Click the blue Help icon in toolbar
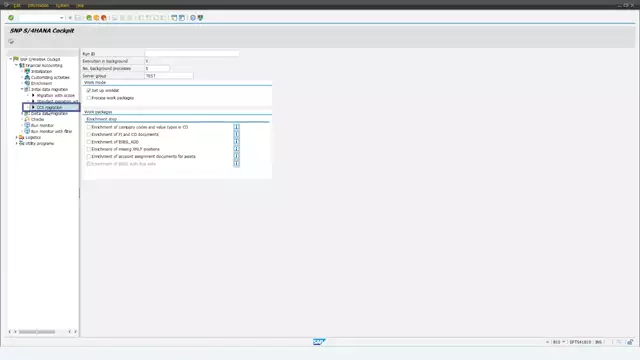The image size is (640, 360). coord(193,18)
